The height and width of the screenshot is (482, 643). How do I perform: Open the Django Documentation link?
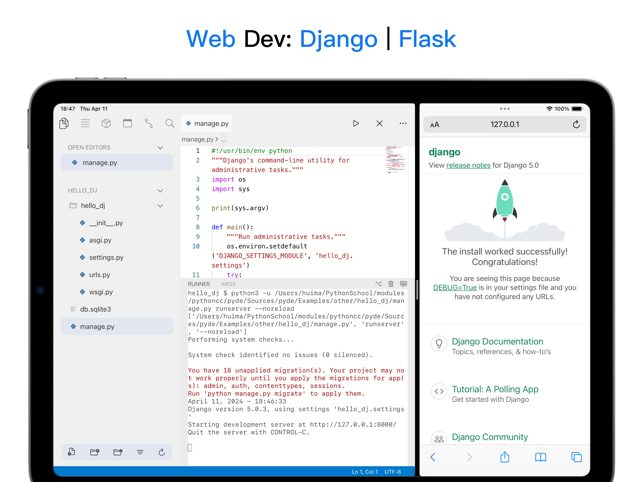tap(497, 341)
